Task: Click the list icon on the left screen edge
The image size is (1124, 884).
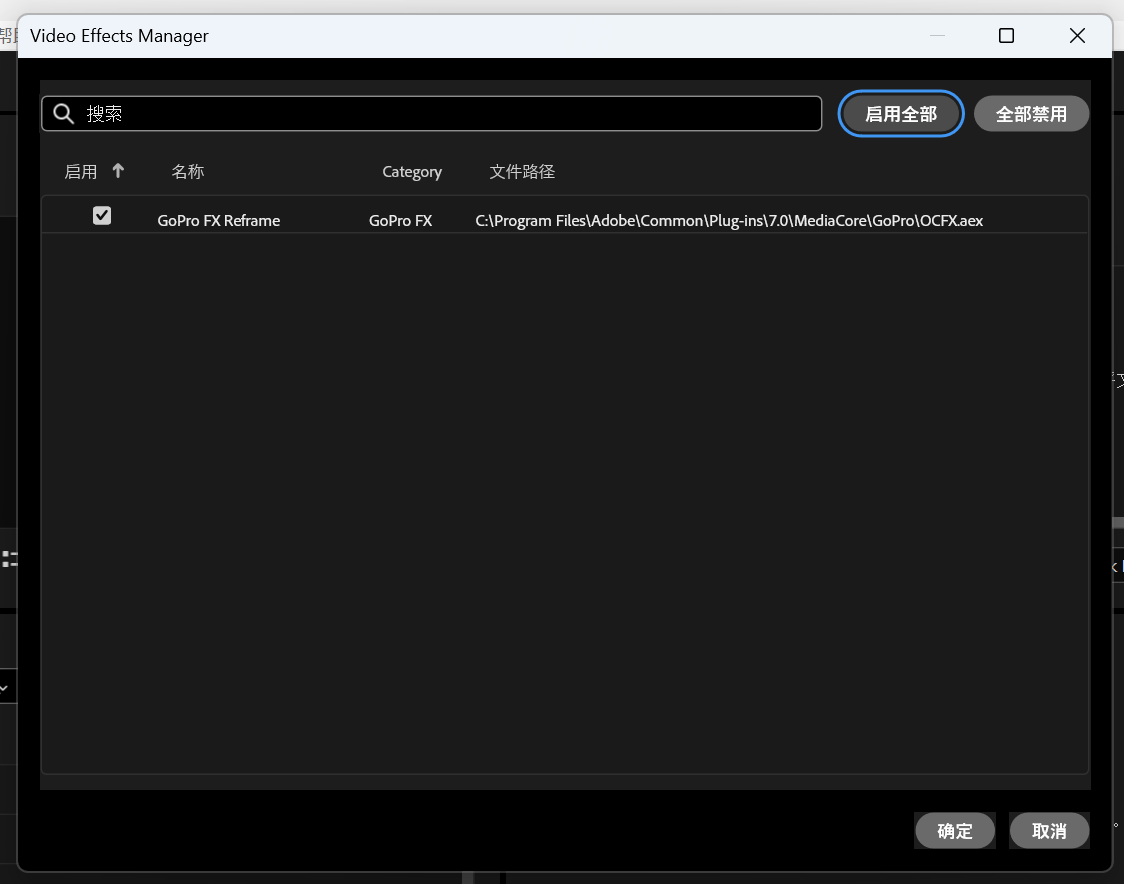Action: (x=8, y=559)
